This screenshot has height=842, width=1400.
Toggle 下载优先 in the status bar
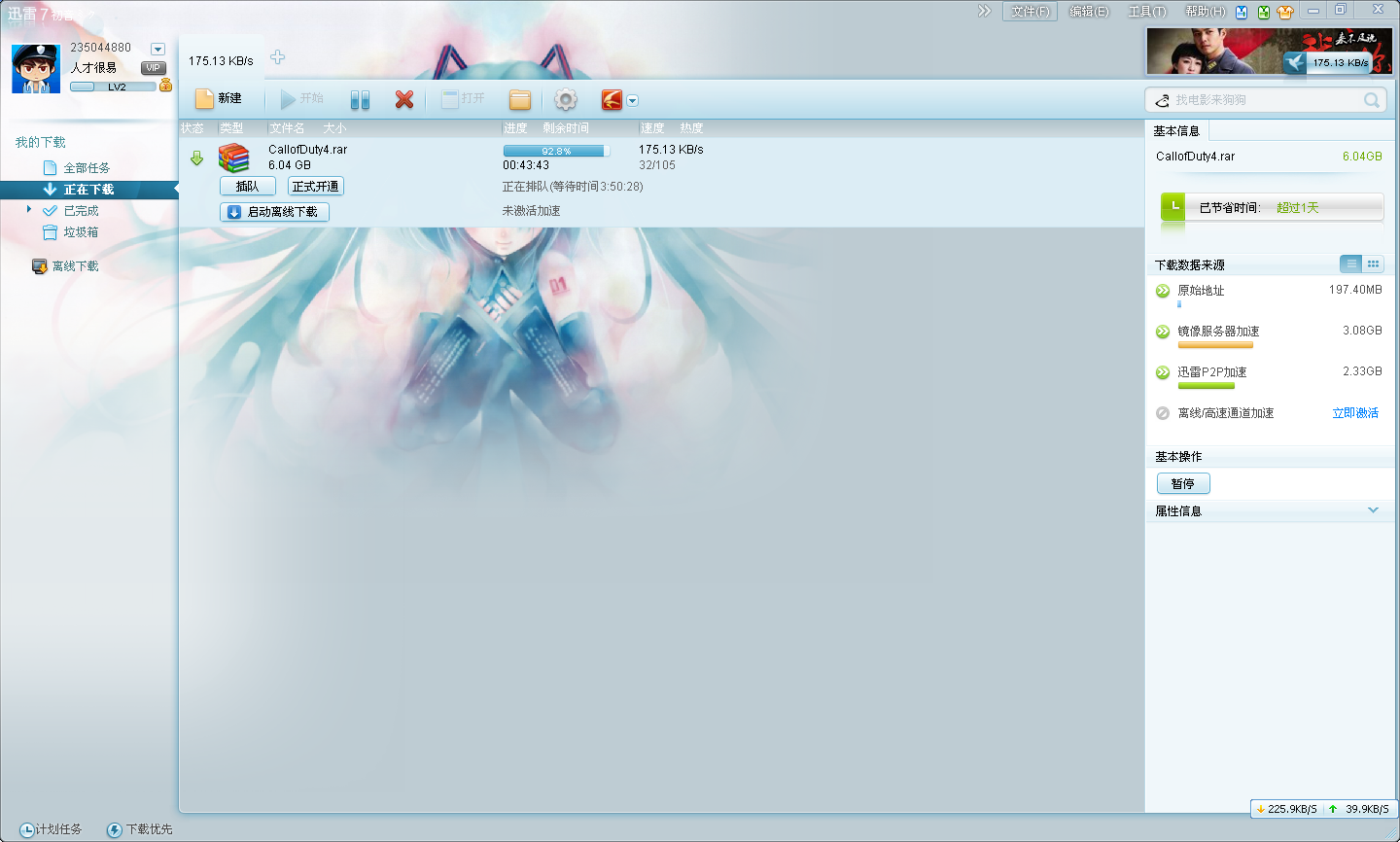click(x=140, y=829)
